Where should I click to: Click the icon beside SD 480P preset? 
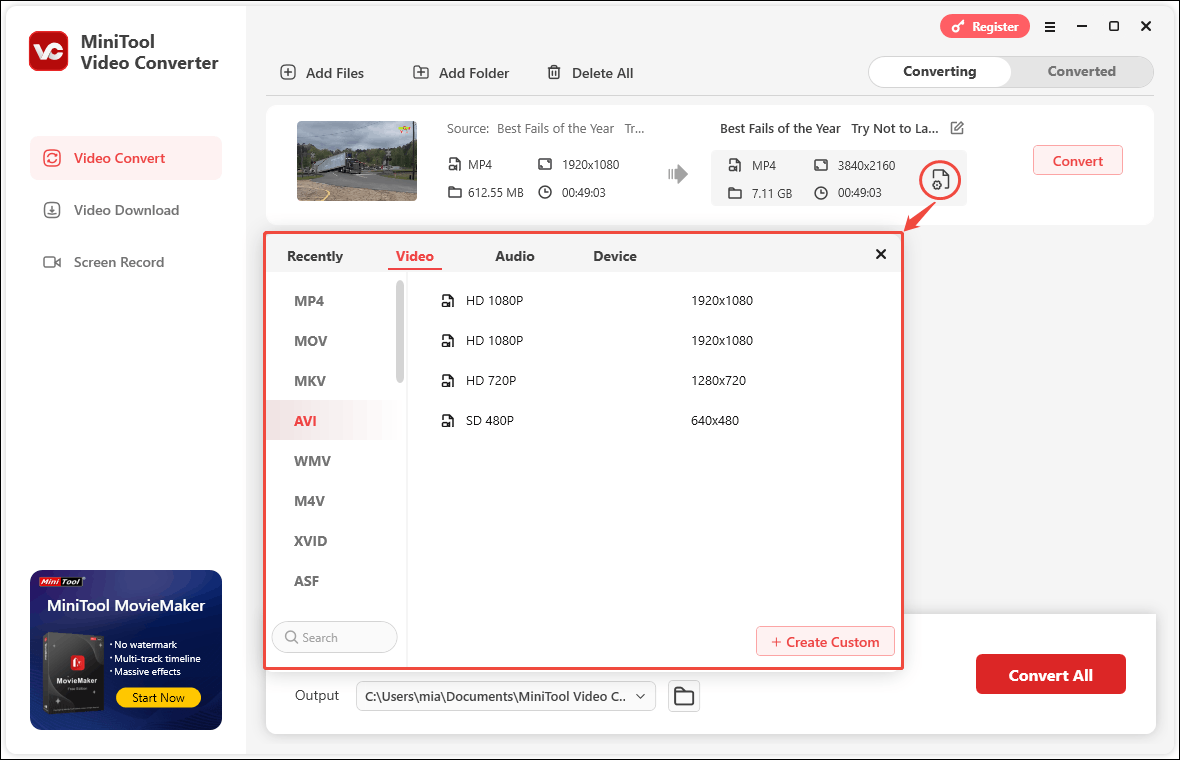(x=448, y=420)
